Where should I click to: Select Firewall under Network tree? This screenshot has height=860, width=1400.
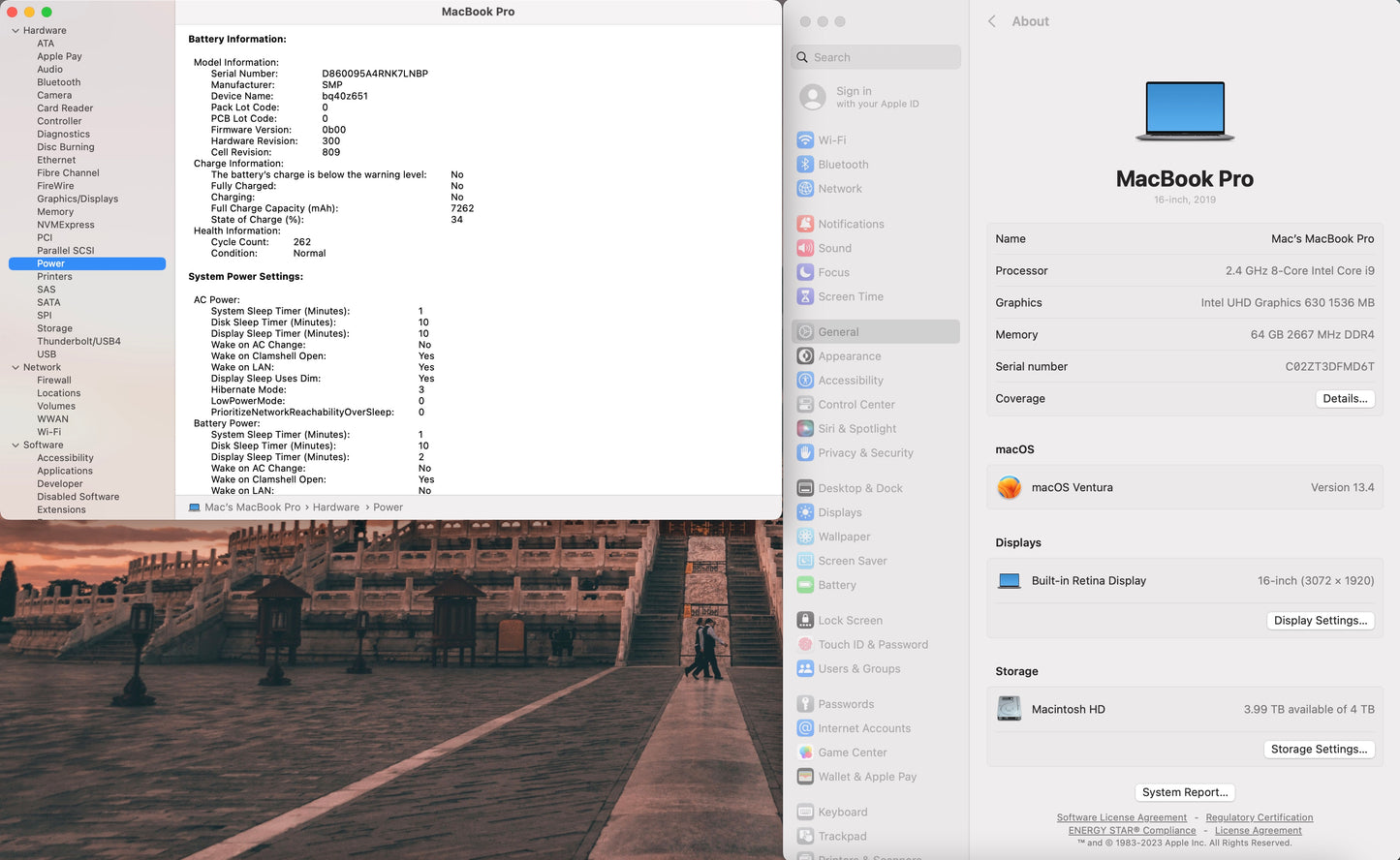54,381
